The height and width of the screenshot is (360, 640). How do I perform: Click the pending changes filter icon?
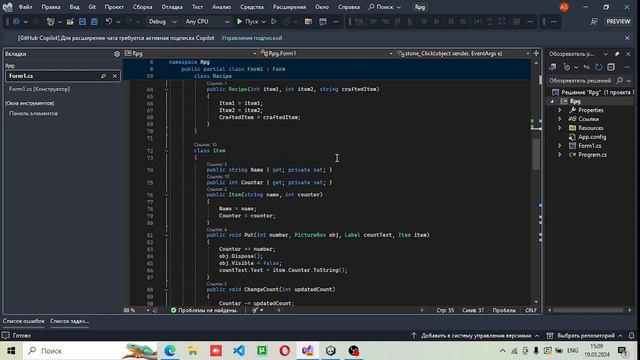(567, 67)
